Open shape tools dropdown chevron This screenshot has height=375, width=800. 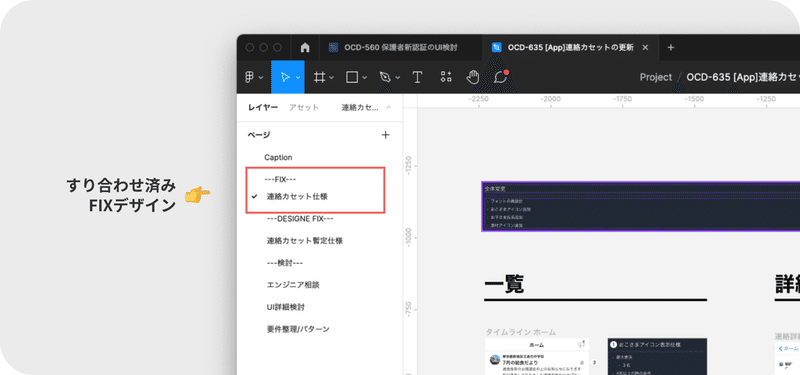tap(365, 78)
